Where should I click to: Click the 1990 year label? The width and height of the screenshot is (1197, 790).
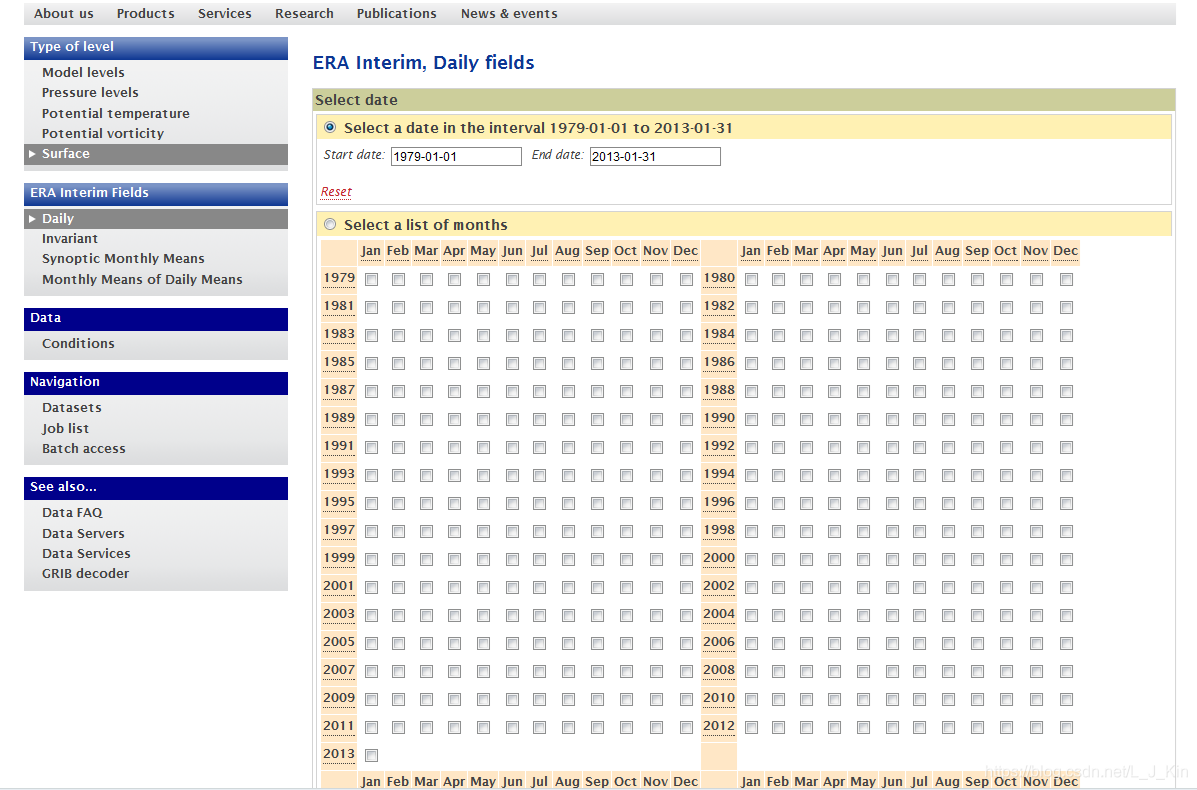[x=719, y=418]
